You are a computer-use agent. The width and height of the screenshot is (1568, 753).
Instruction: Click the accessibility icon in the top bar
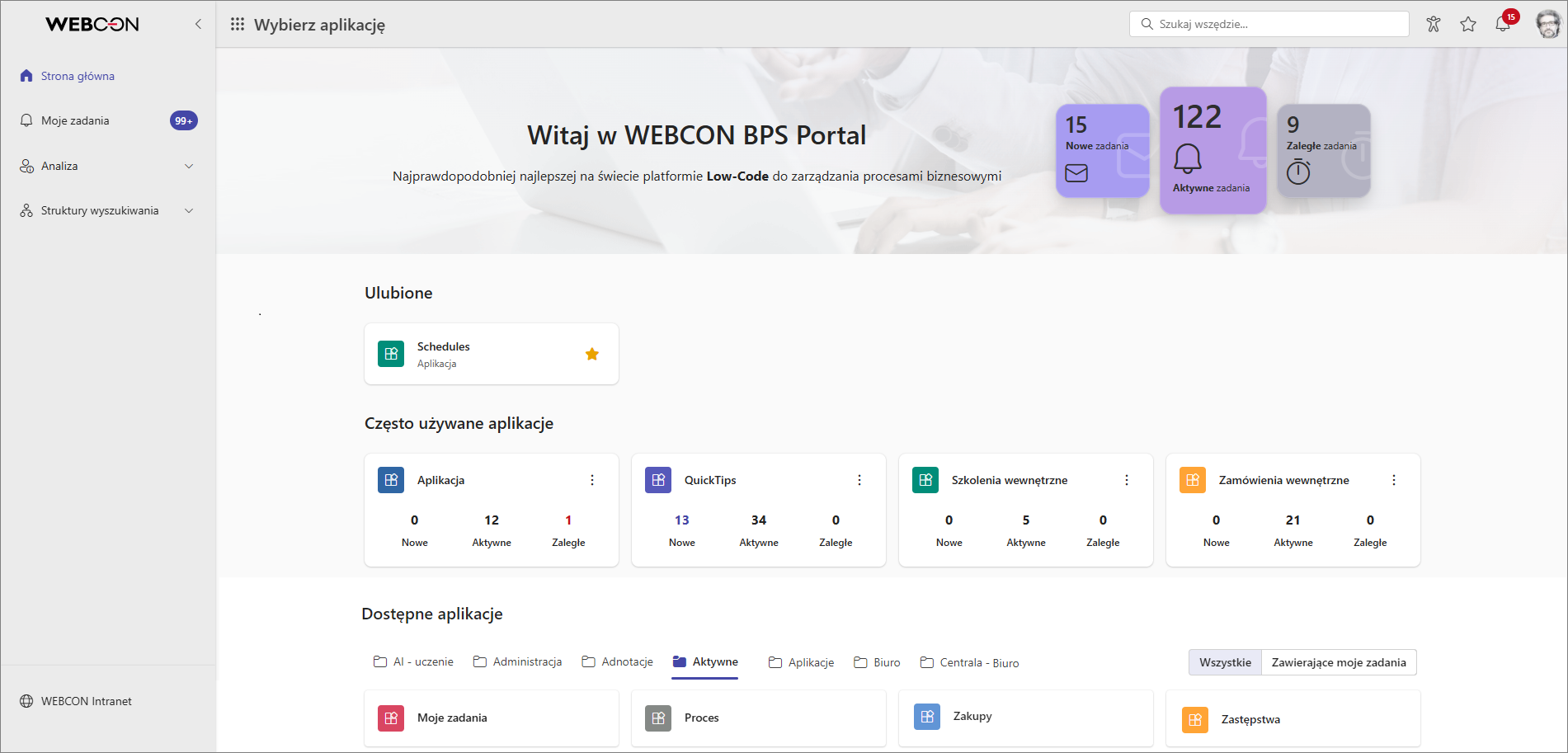1434,24
